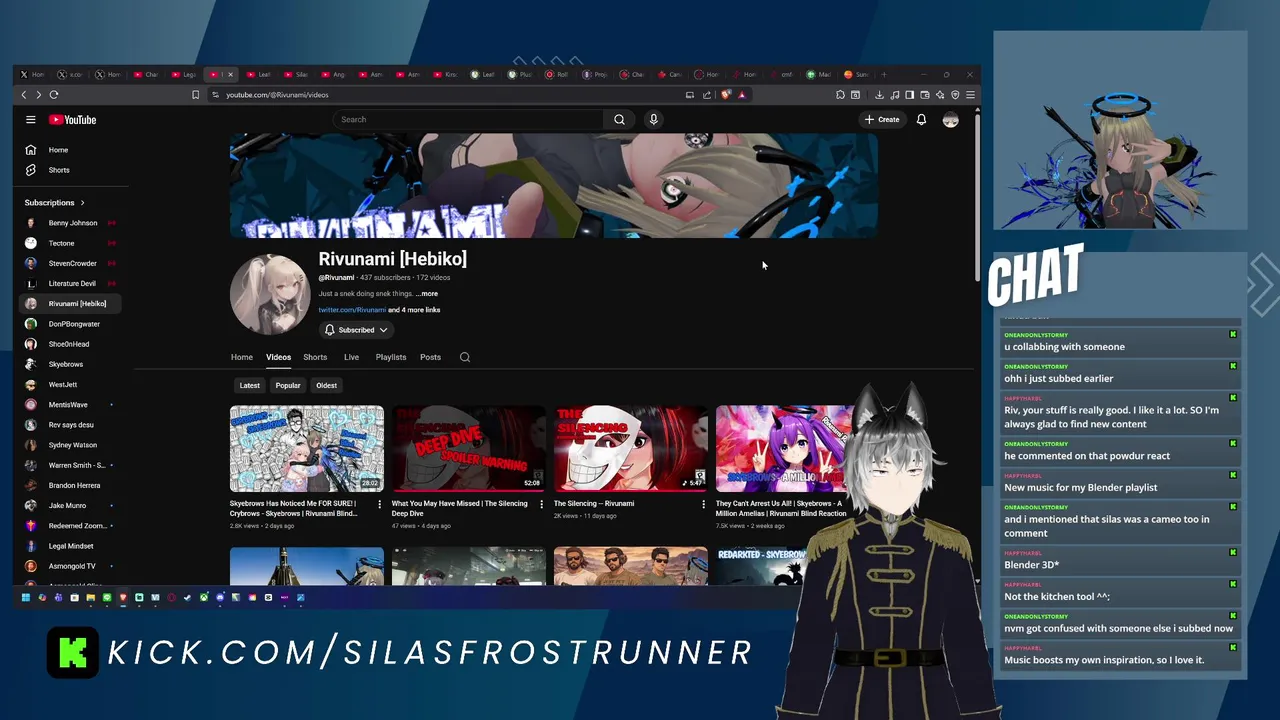Open the Xbox app from the taskbar

coord(203,598)
